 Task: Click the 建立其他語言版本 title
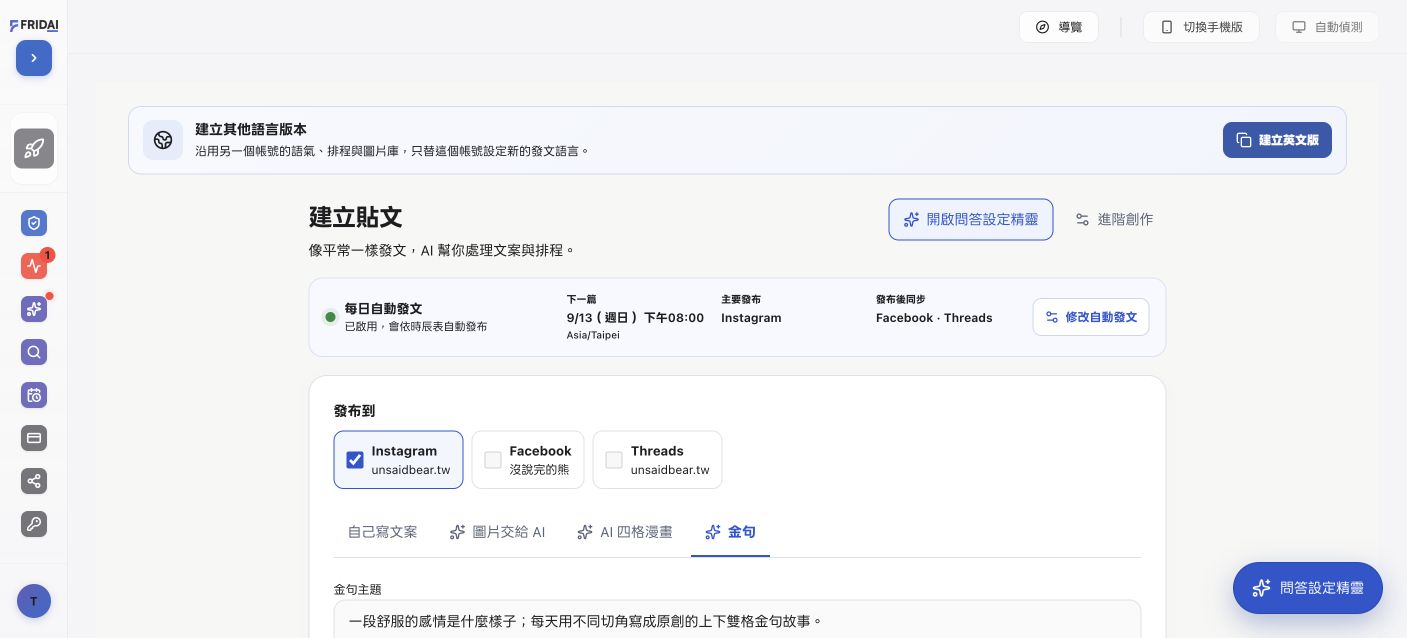pyautogui.click(x=251, y=129)
